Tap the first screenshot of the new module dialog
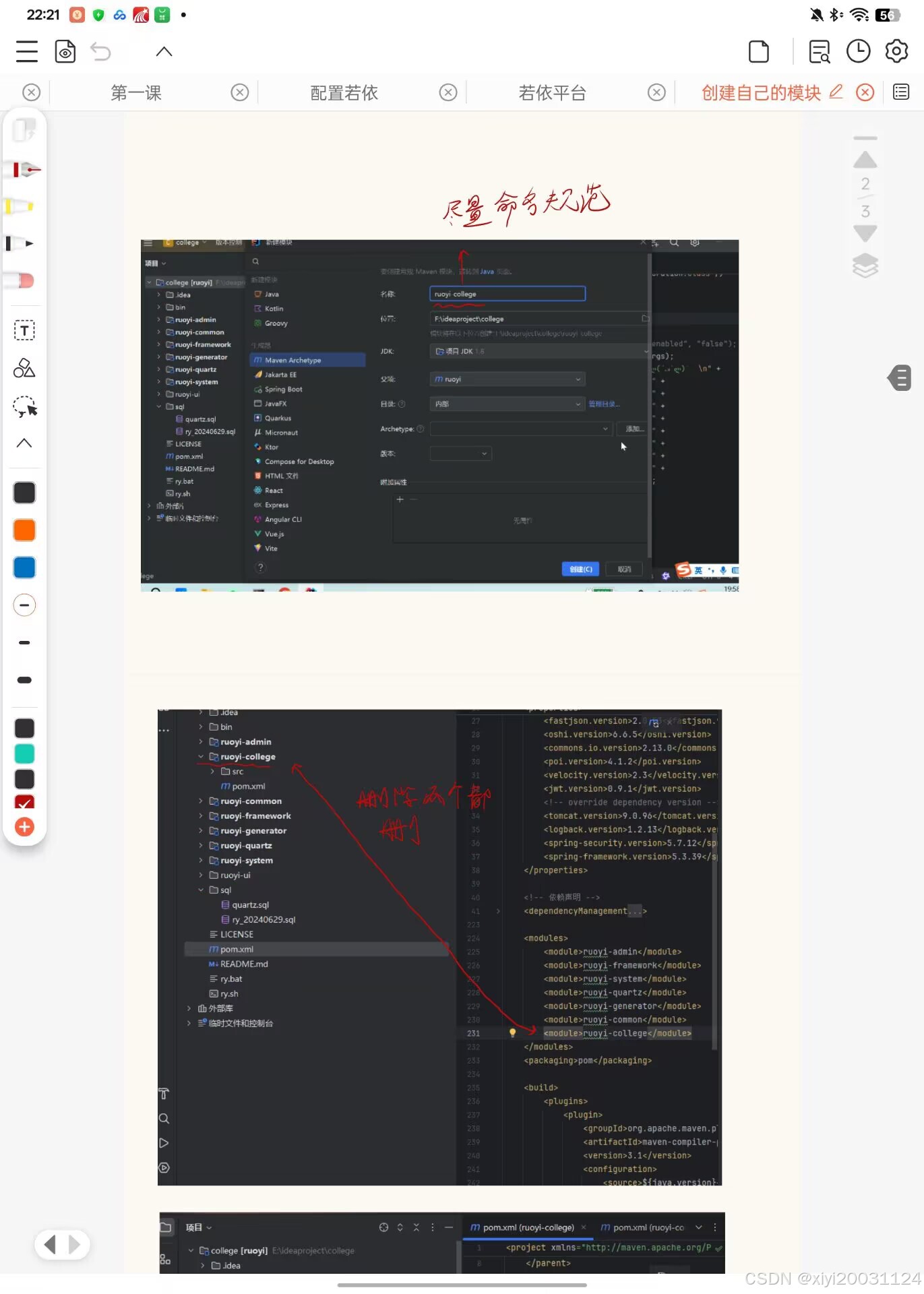This screenshot has height=1294, width=924. (439, 416)
